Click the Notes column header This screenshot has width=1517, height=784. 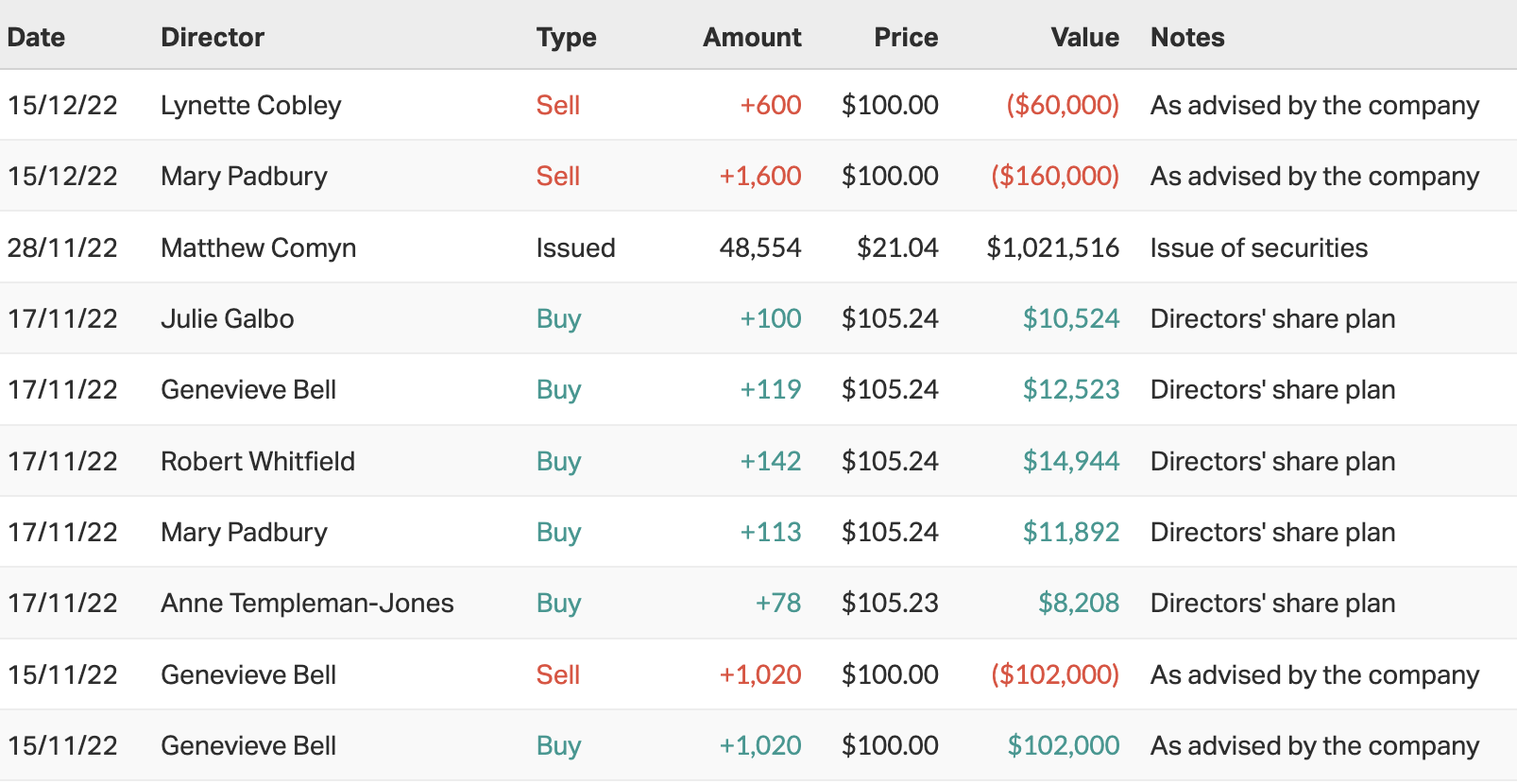point(1187,38)
